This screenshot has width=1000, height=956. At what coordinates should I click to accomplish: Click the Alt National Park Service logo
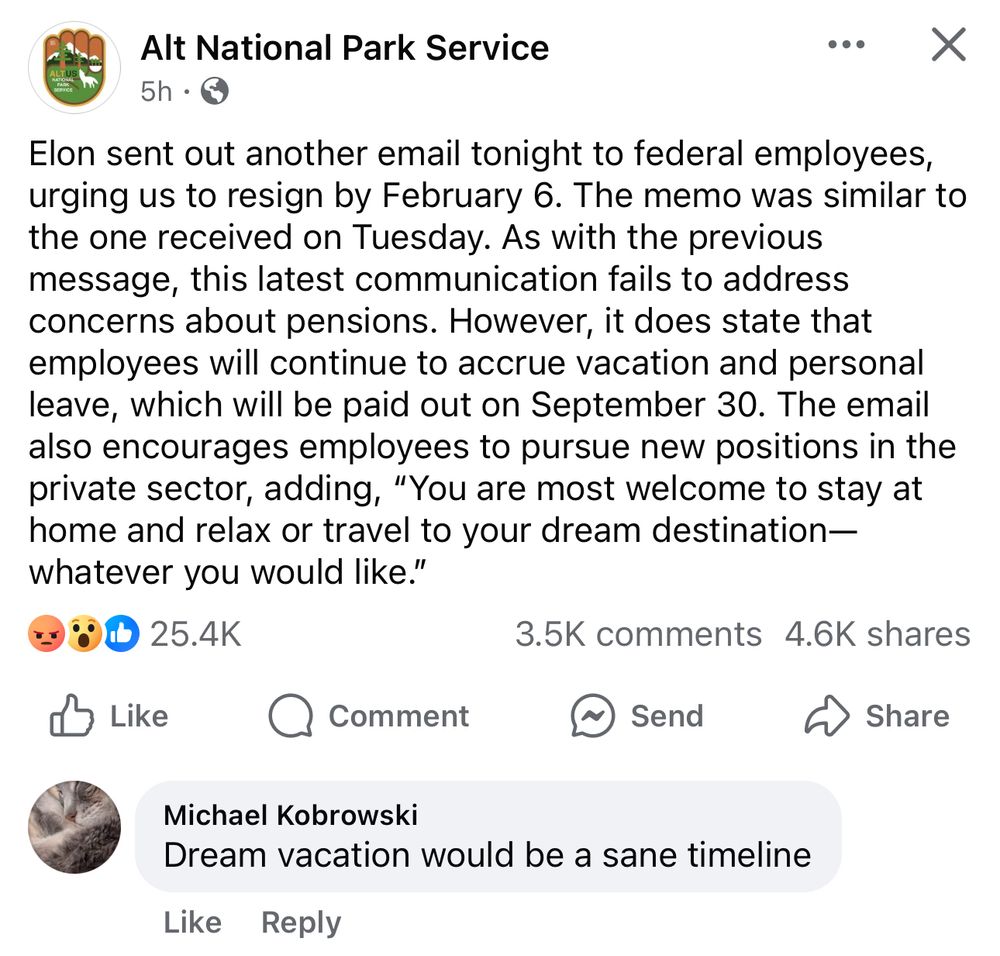point(75,67)
